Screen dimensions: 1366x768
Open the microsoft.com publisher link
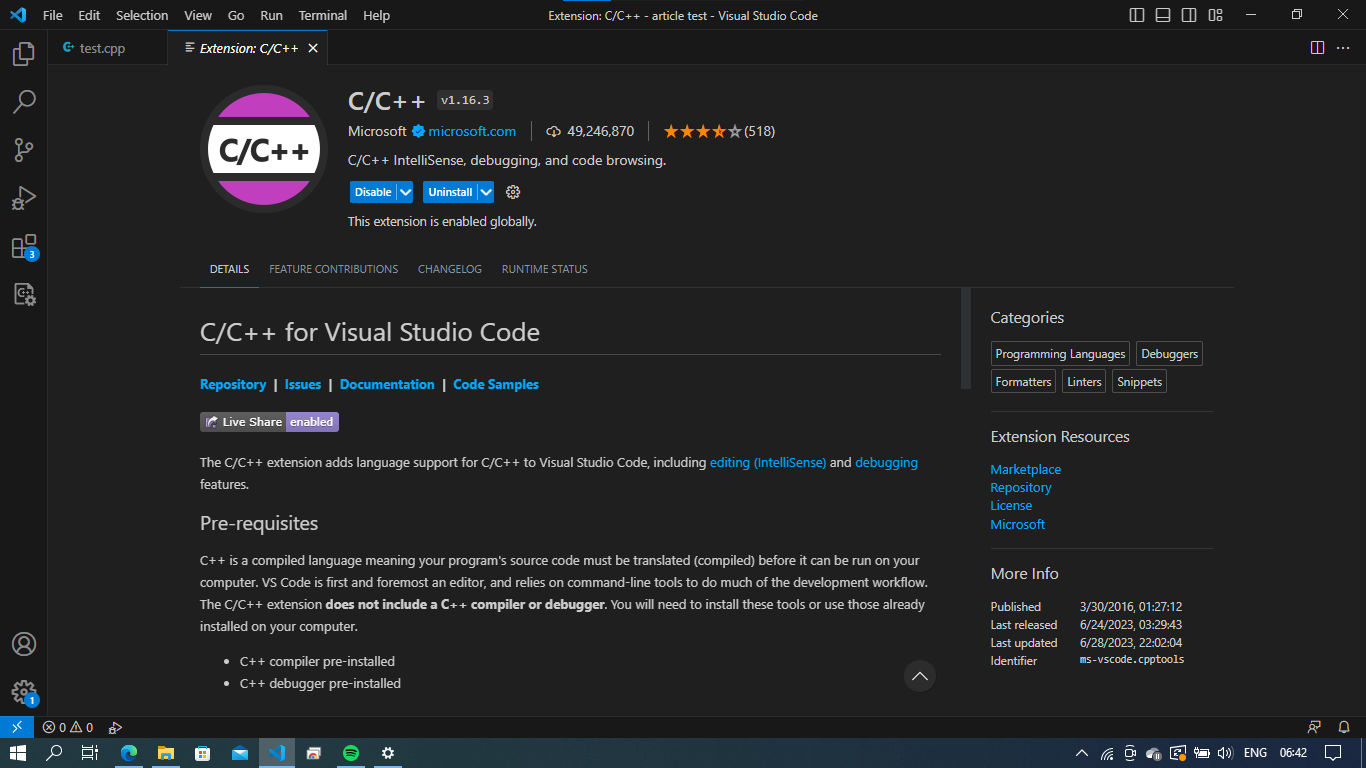tap(472, 131)
